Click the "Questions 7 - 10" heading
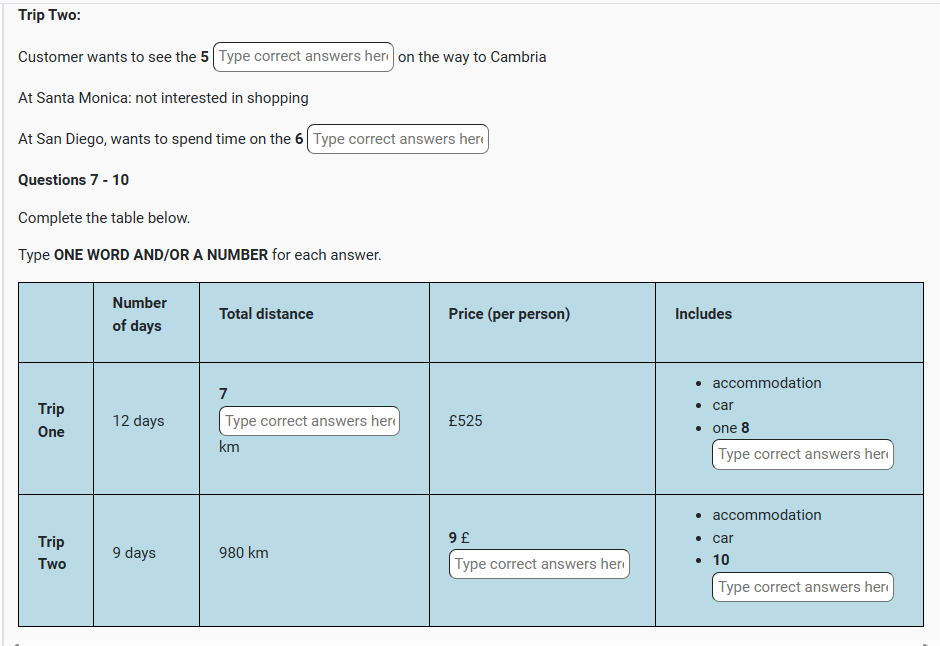Viewport: 940px width, 646px height. (73, 180)
